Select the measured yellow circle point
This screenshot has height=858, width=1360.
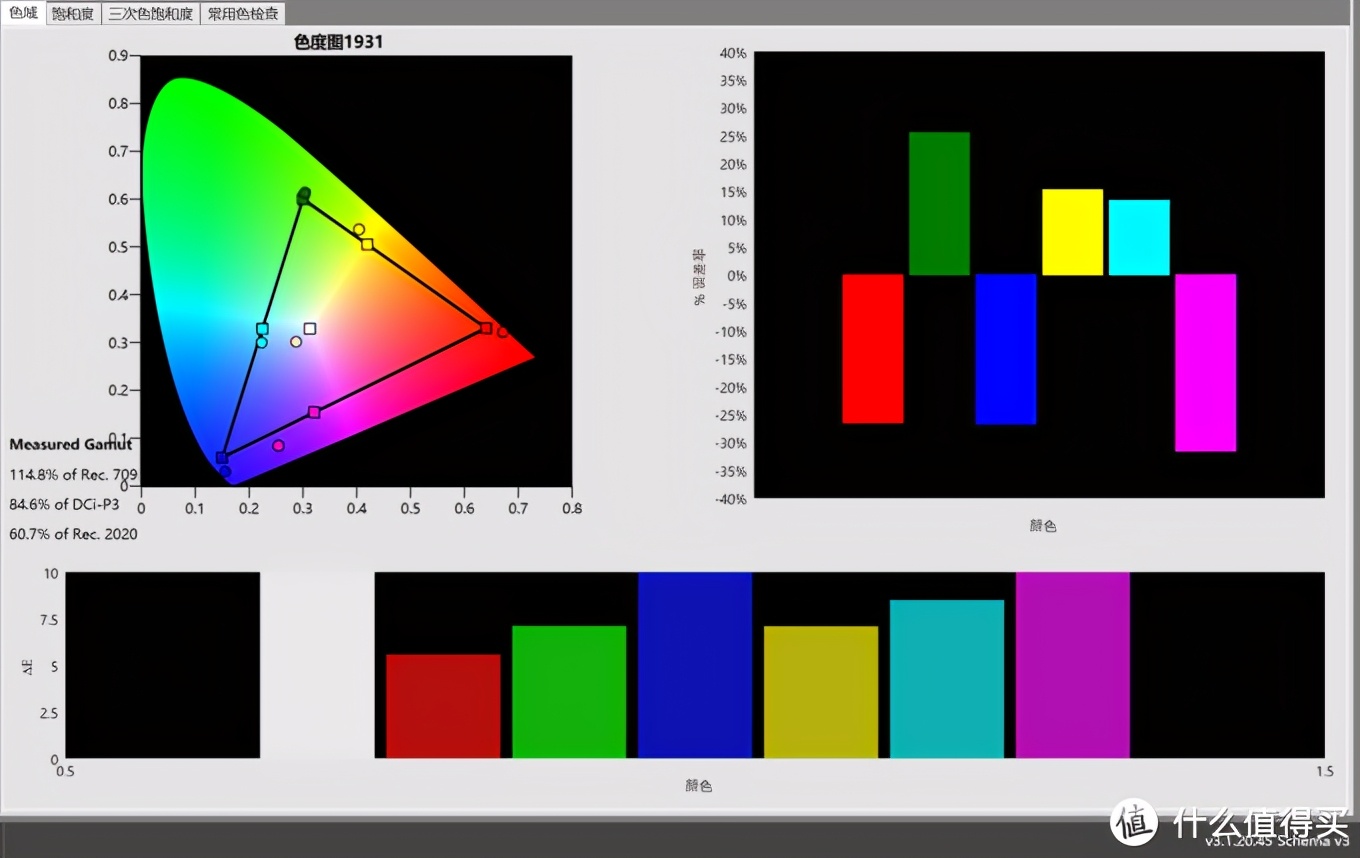(359, 229)
